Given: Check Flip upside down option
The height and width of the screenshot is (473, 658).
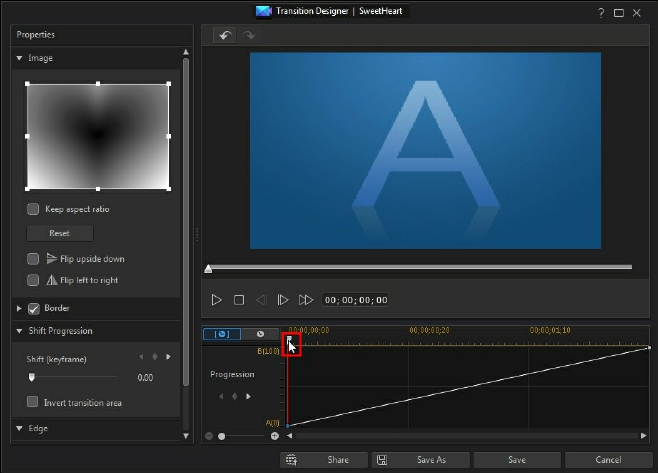Looking at the screenshot, I should coord(33,259).
